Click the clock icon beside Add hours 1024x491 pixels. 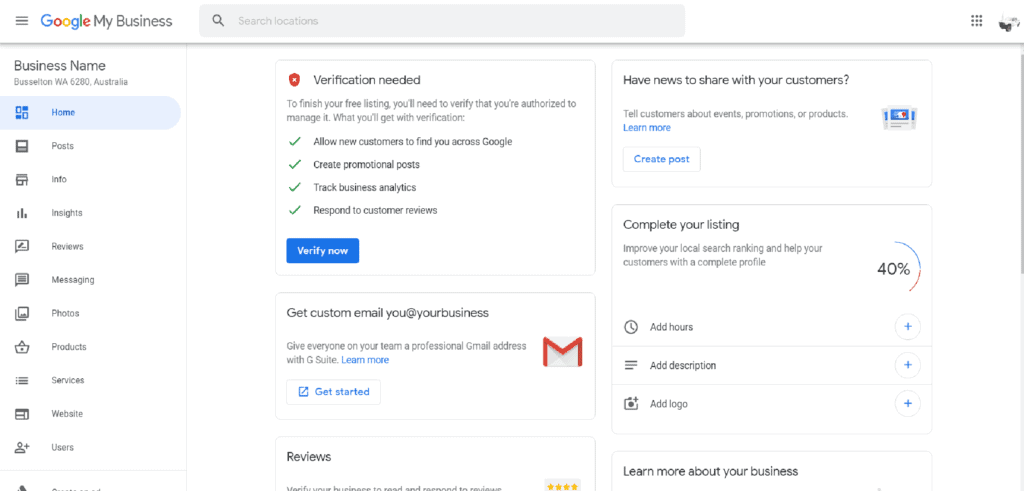631,327
